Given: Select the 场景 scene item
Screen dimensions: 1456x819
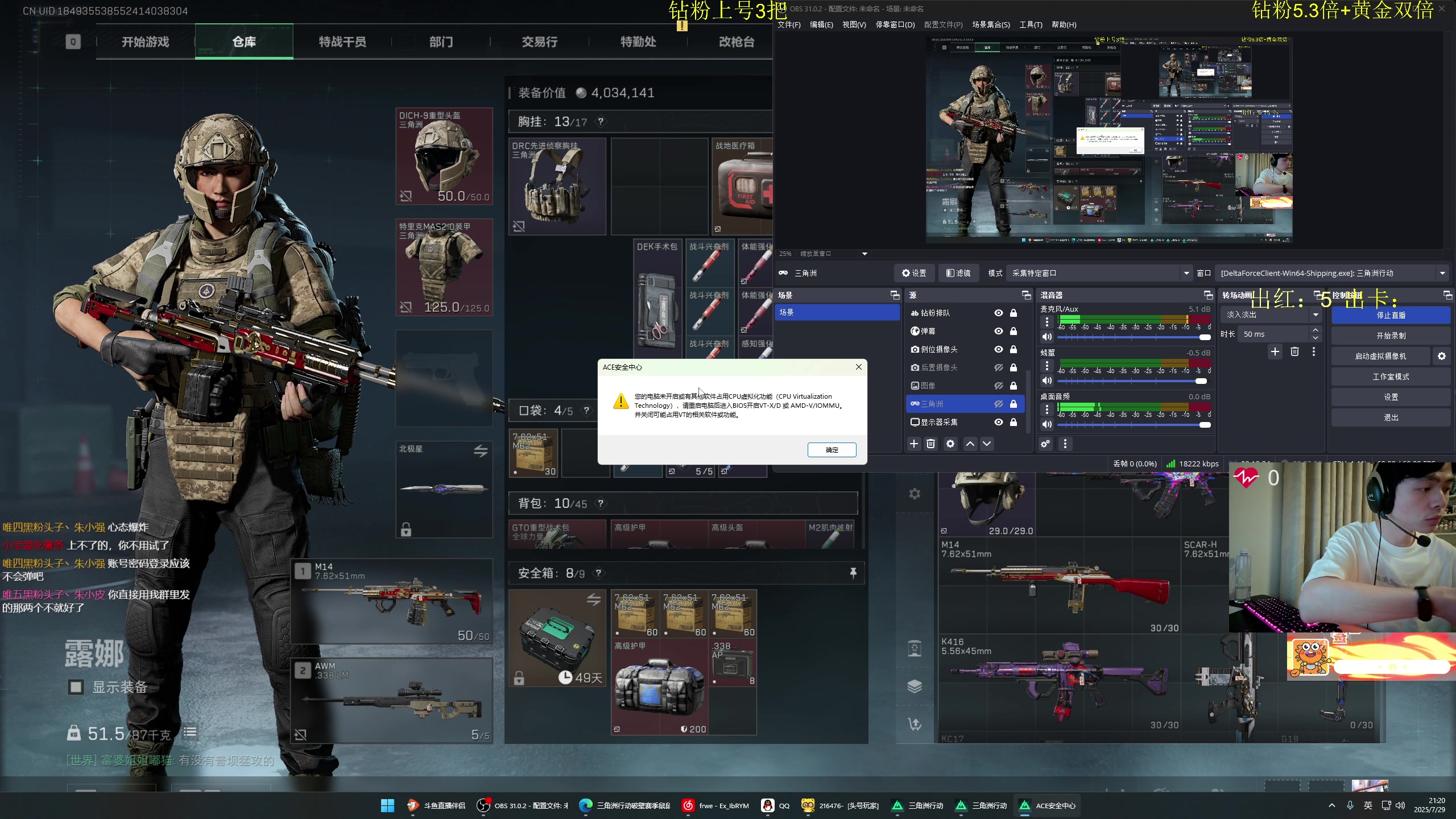Looking at the screenshot, I should pyautogui.click(x=837, y=312).
